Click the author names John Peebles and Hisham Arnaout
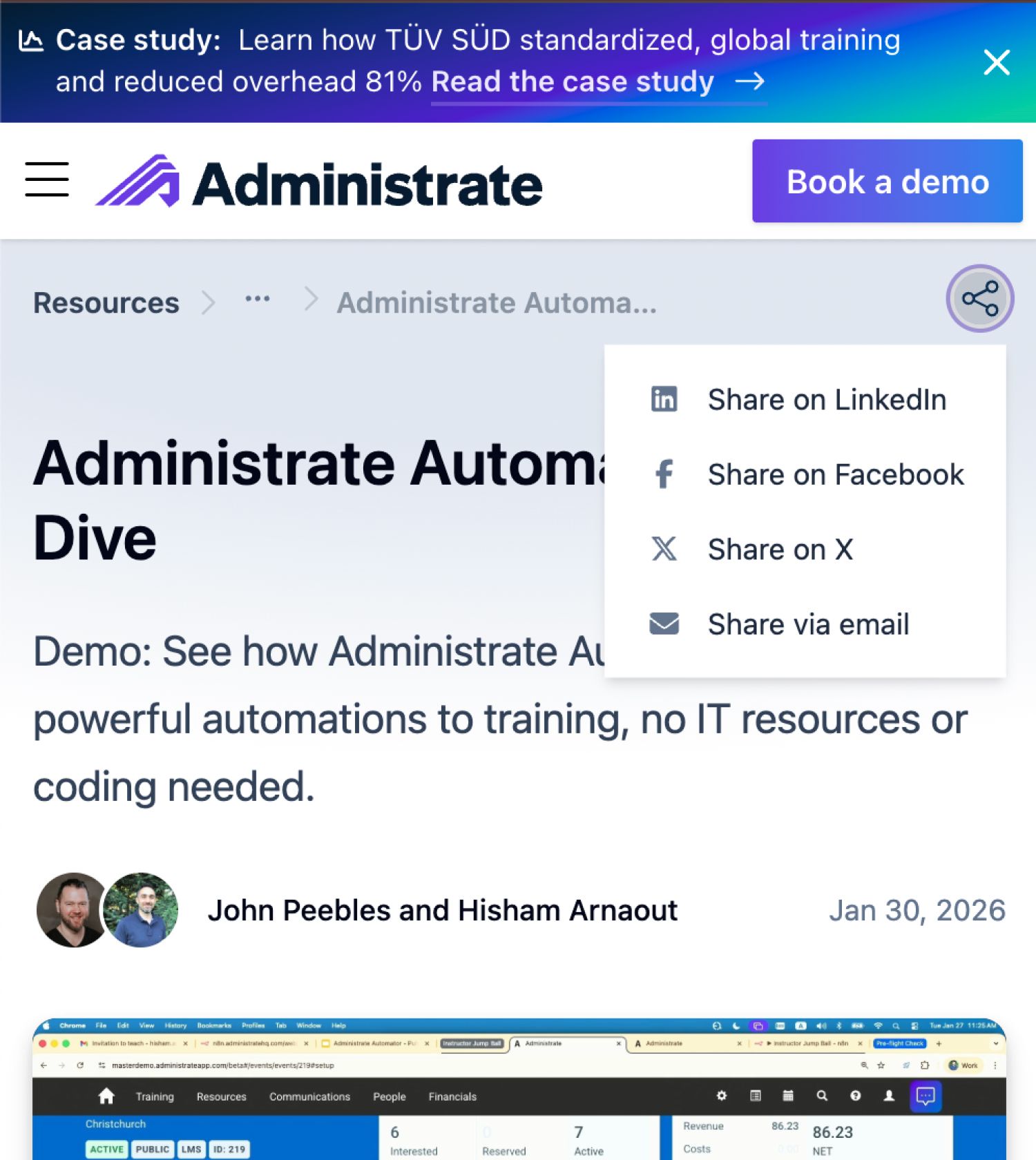This screenshot has height=1160, width=1036. tap(443, 911)
